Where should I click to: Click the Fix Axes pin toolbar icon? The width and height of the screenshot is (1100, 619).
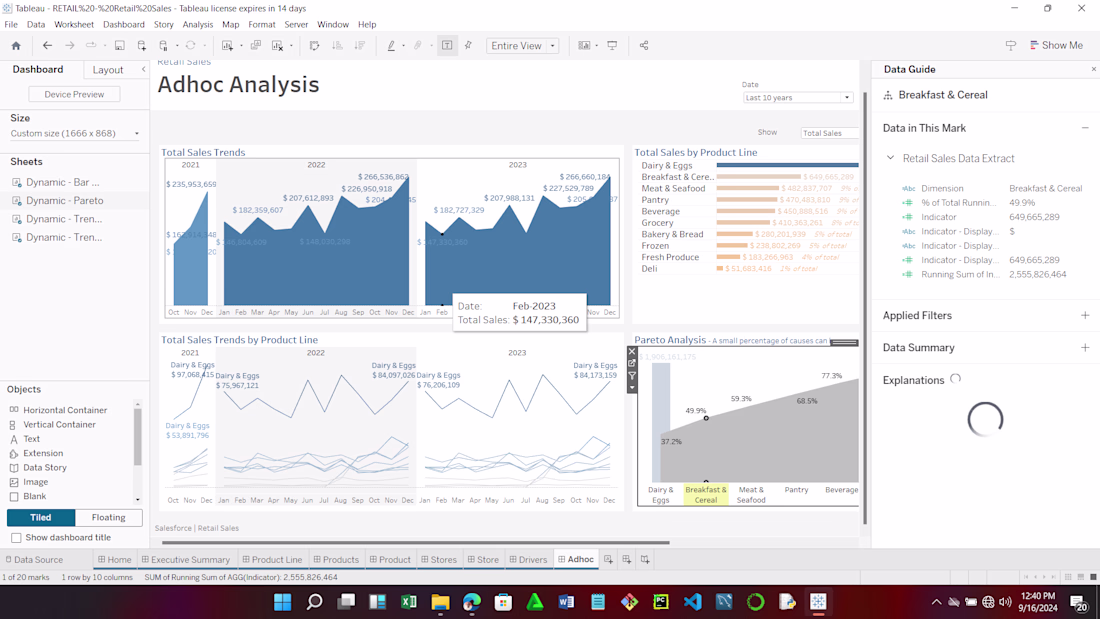click(468, 46)
